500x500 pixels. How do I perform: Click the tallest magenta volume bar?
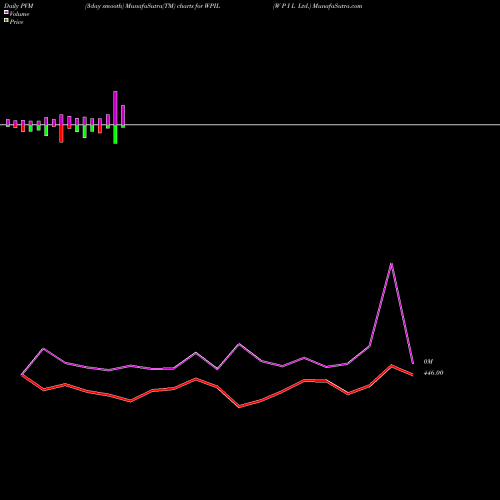point(115,108)
